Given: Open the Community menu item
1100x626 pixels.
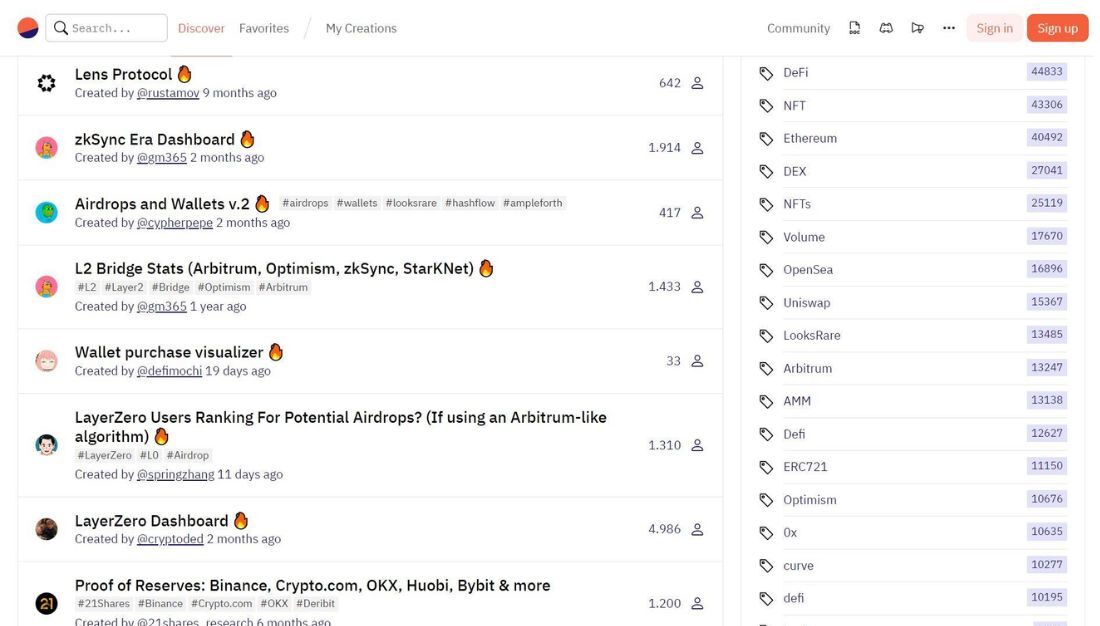Looking at the screenshot, I should (798, 28).
